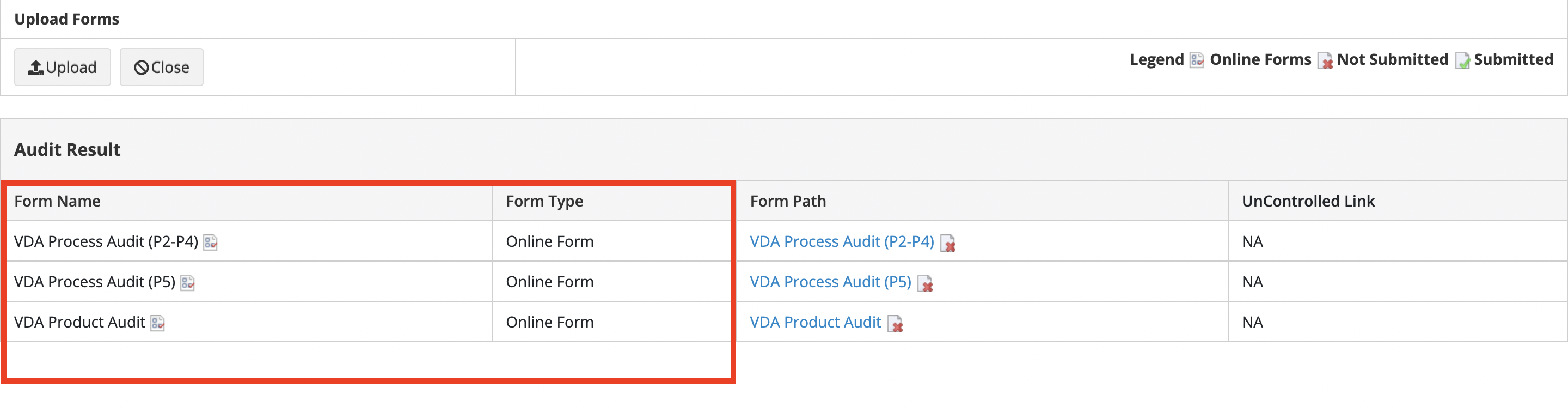Open VDA Product Audit form link
Screen dimensions: 1568x412
815,322
